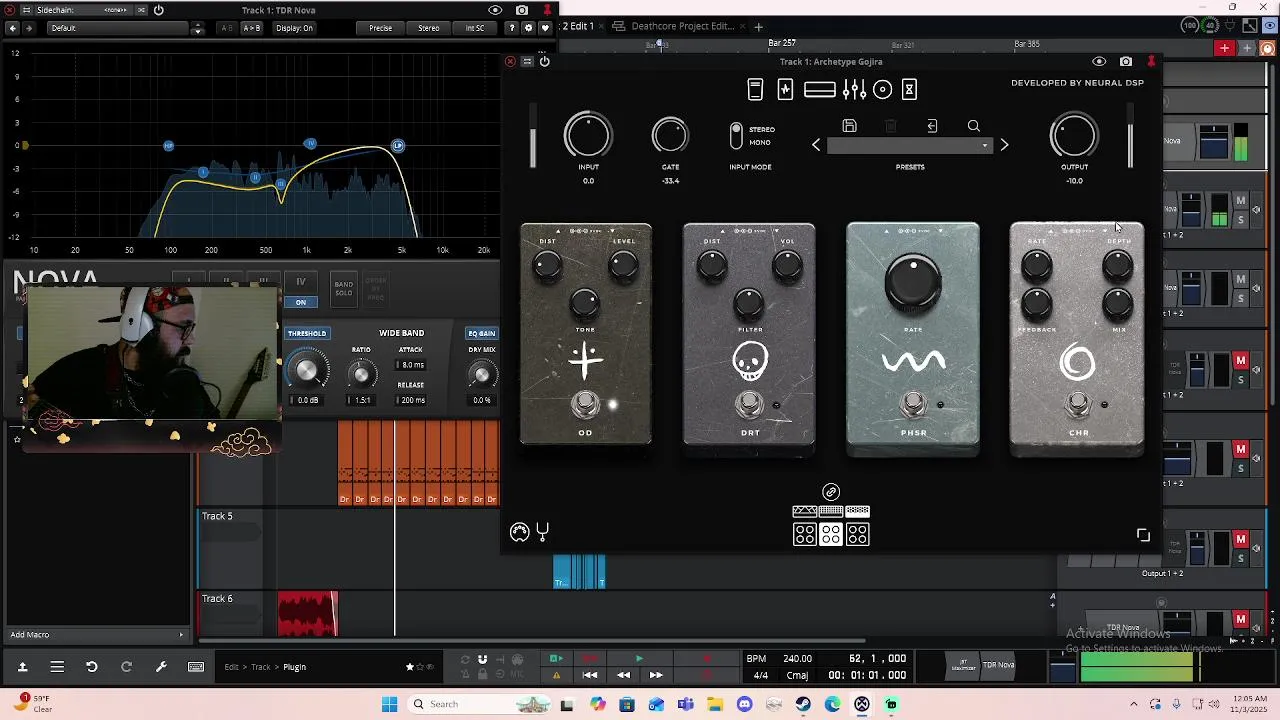Click the heart icon in TDR Nova toolbar
This screenshot has height=720, width=1280.
545,28
